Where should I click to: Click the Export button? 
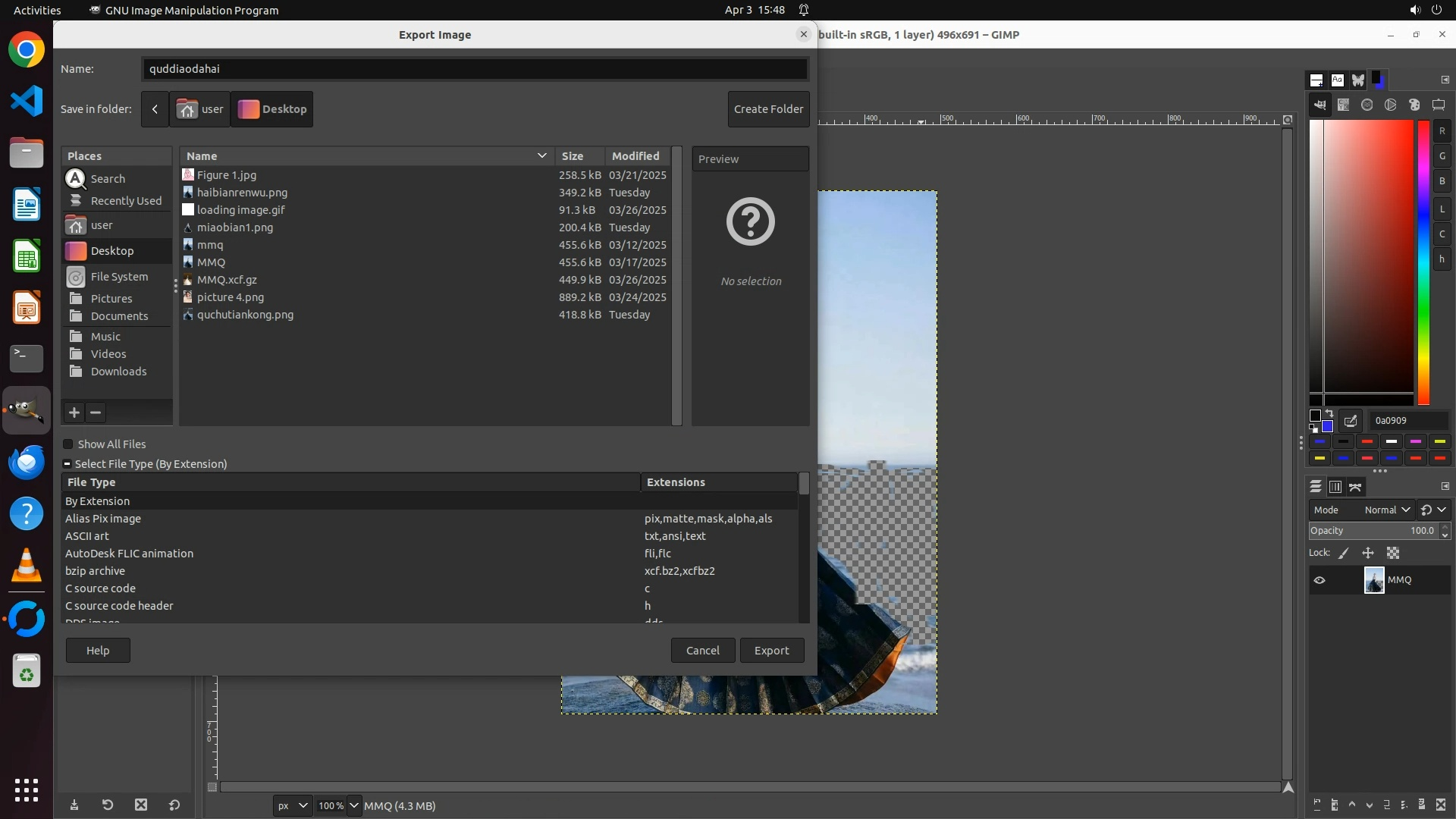click(771, 651)
